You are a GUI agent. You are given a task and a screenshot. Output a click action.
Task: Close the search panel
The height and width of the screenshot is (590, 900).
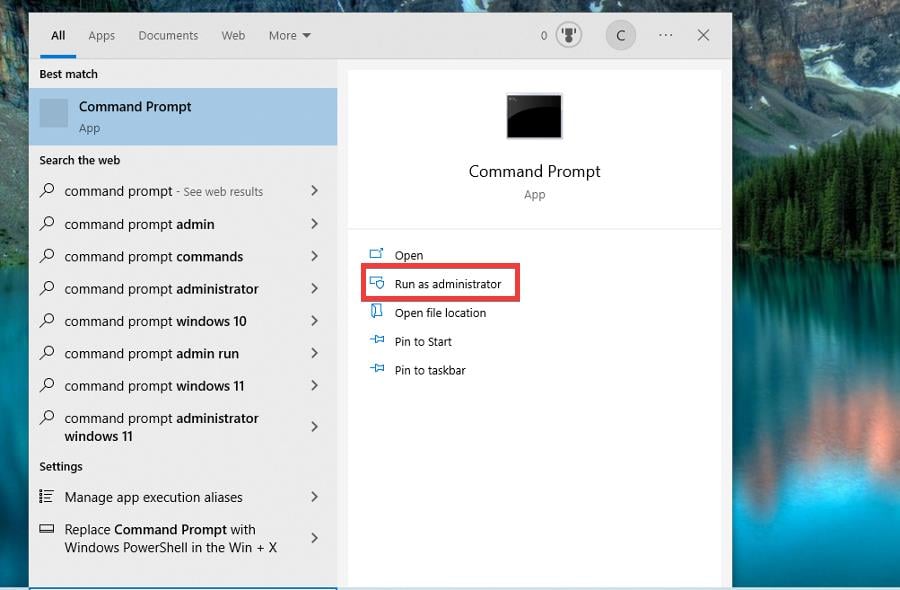703,36
